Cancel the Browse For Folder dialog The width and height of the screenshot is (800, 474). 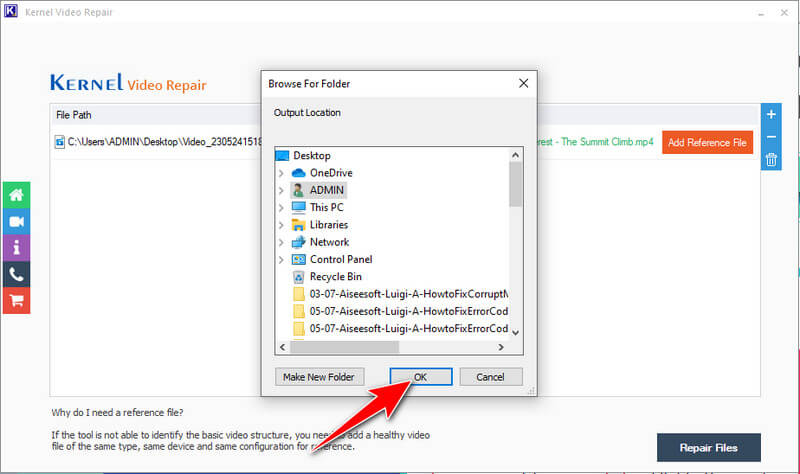click(490, 377)
